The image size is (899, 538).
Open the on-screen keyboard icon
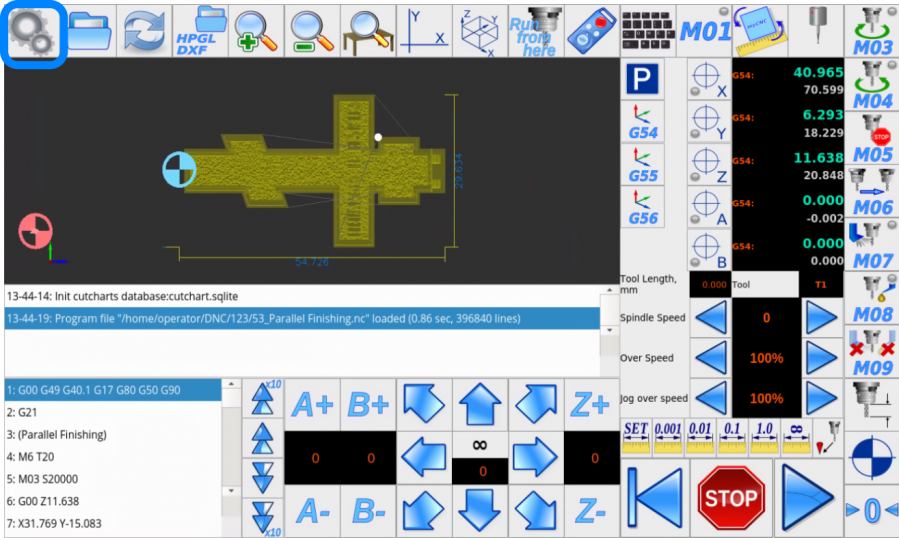coord(648,31)
